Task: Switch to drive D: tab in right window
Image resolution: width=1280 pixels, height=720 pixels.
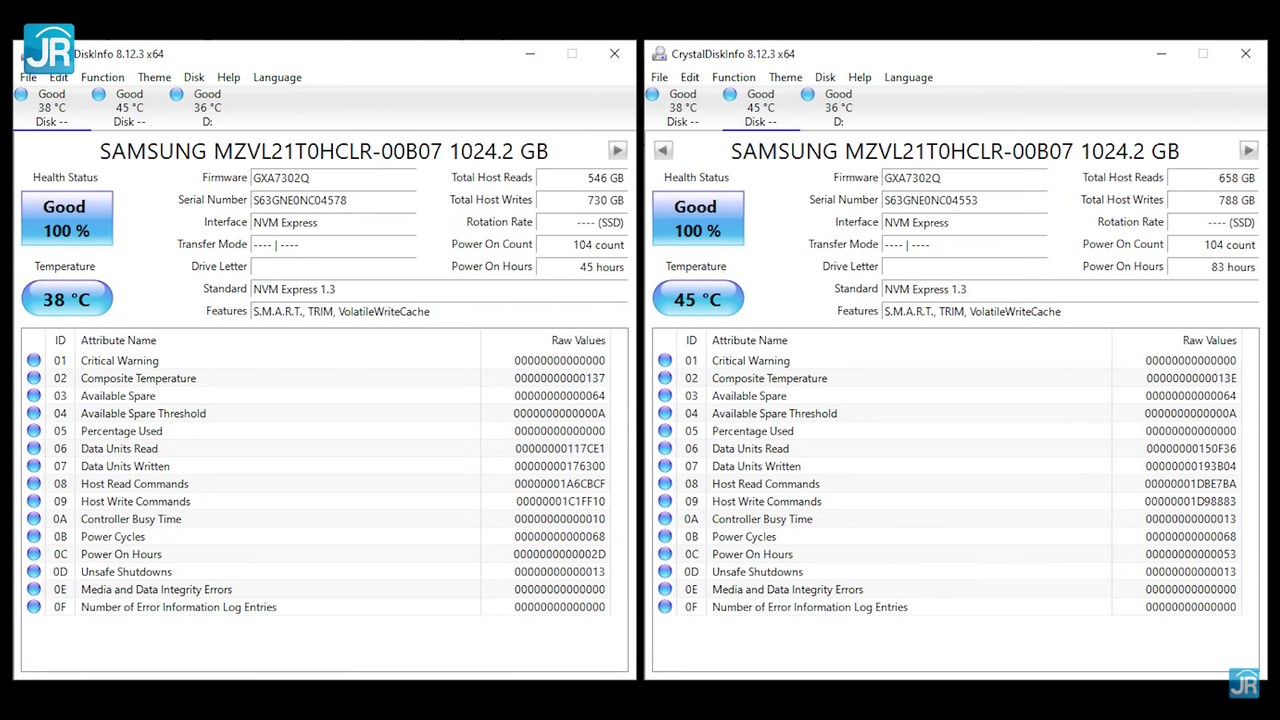Action: click(x=837, y=108)
